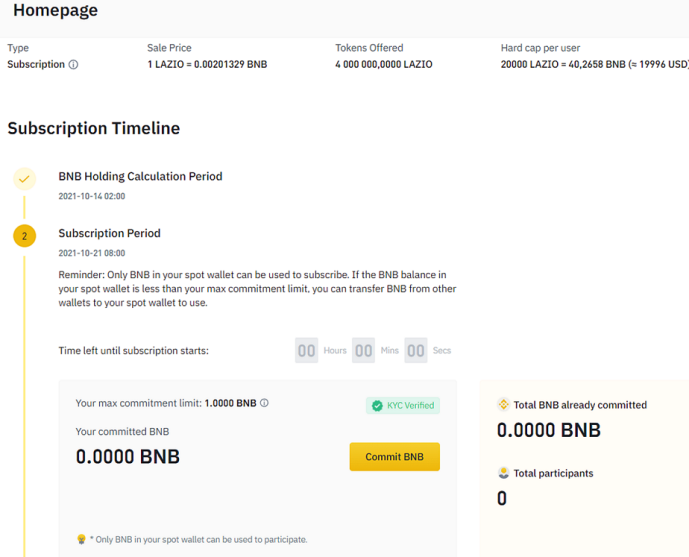Click the checkmark icon for BNB Holding Calculation Period

(x=25, y=179)
